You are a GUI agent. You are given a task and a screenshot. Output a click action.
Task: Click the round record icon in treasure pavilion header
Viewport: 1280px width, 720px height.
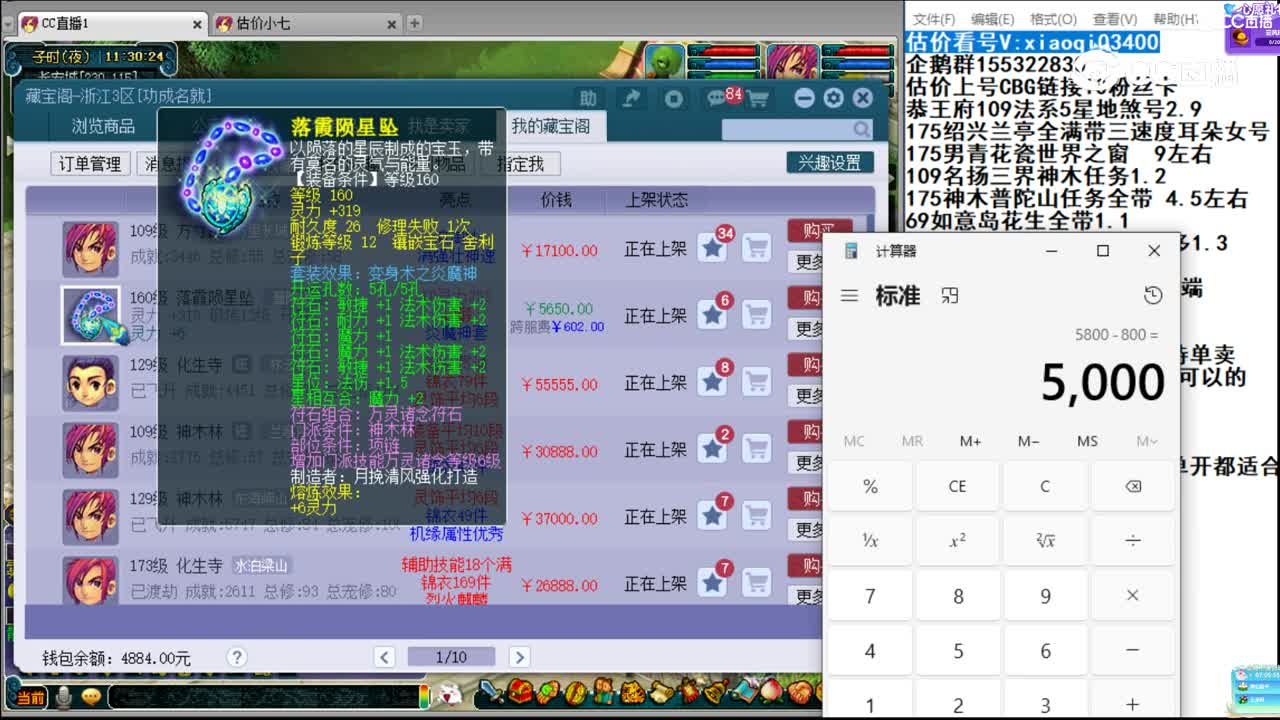click(x=674, y=98)
